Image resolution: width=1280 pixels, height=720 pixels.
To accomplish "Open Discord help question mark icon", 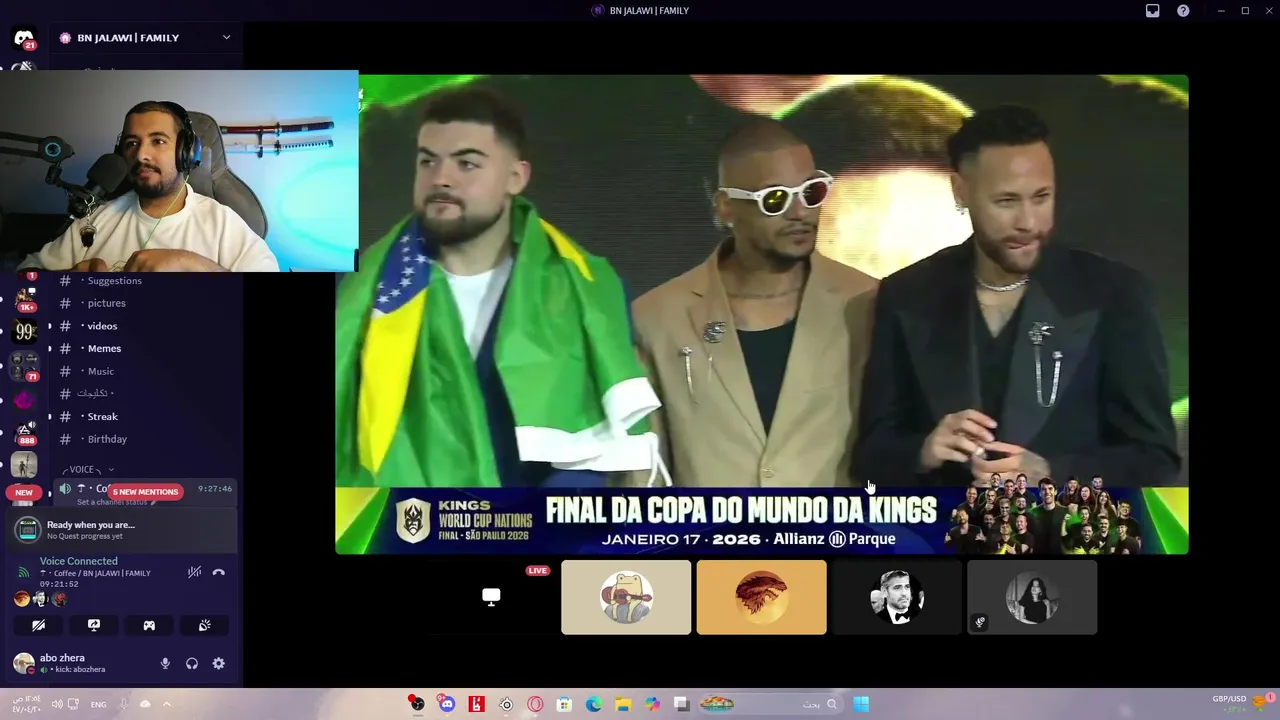I will click(1183, 11).
